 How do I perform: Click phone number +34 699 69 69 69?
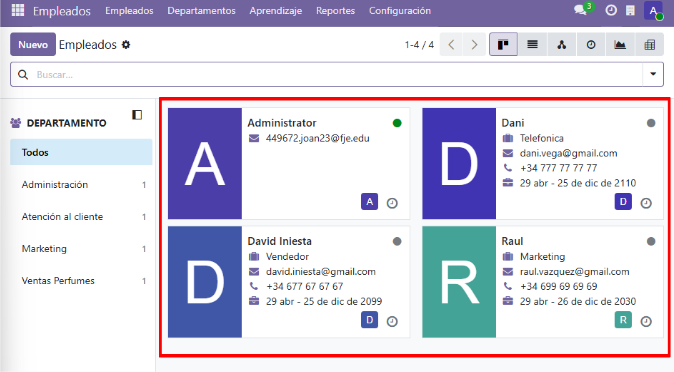point(558,286)
